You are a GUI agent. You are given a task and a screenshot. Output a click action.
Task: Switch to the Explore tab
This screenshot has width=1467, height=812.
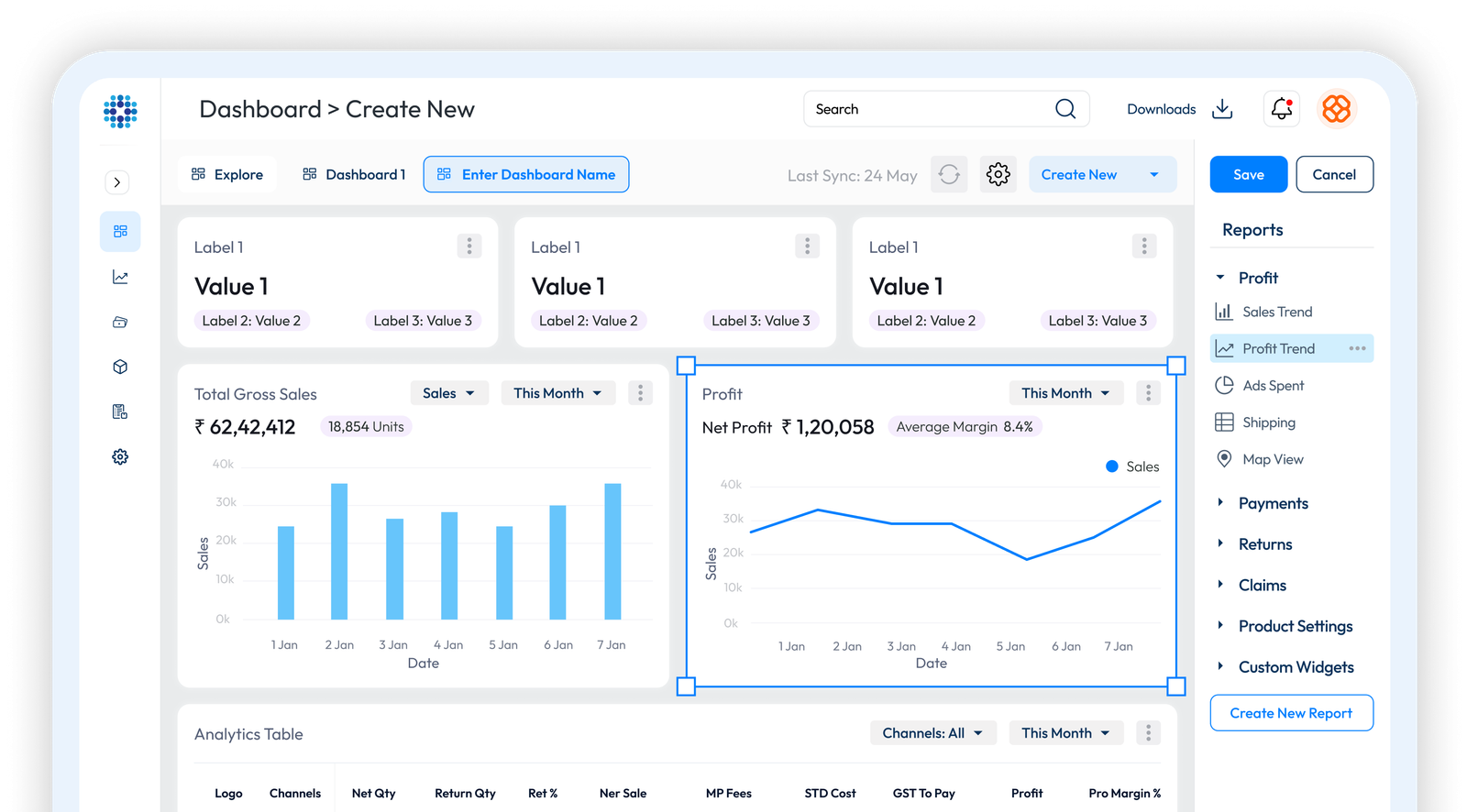(227, 174)
